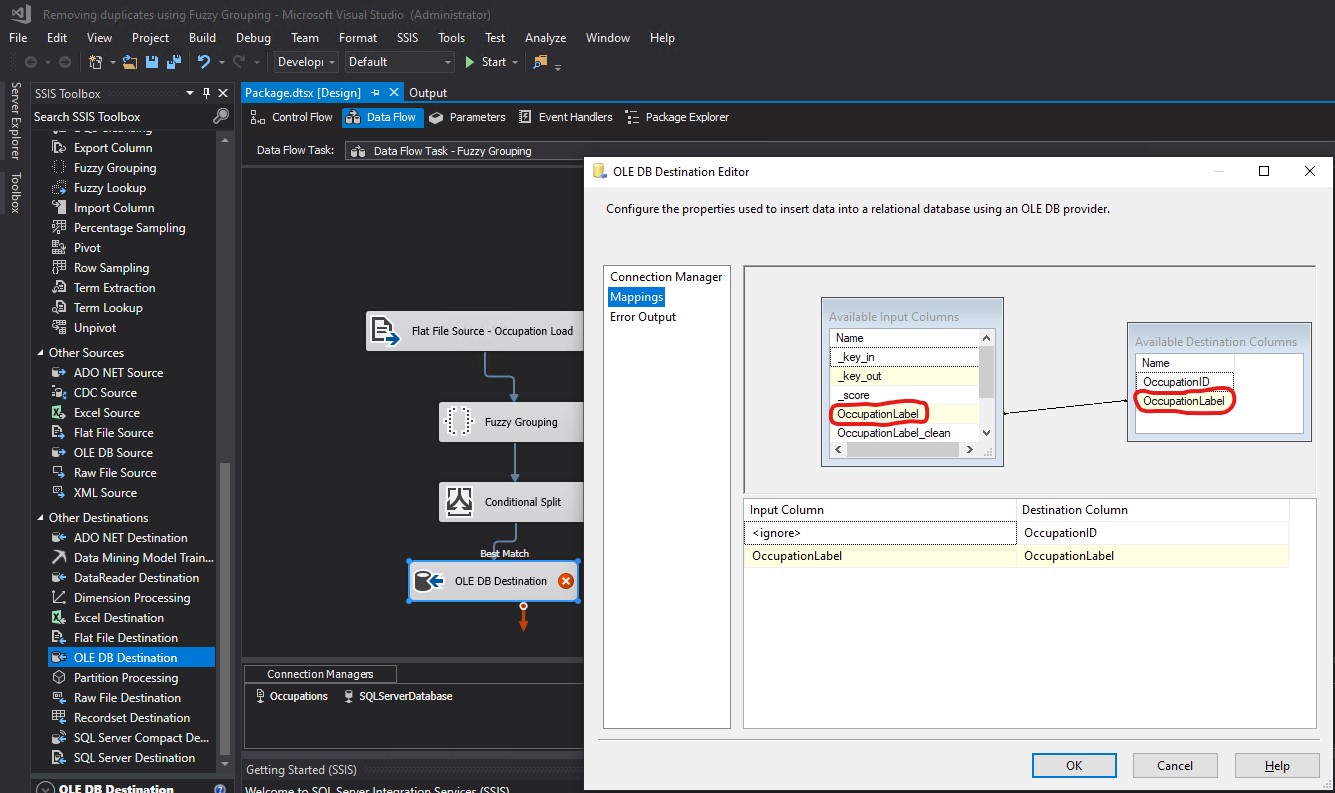
Task: Switch to the Output tab
Action: (x=428, y=93)
